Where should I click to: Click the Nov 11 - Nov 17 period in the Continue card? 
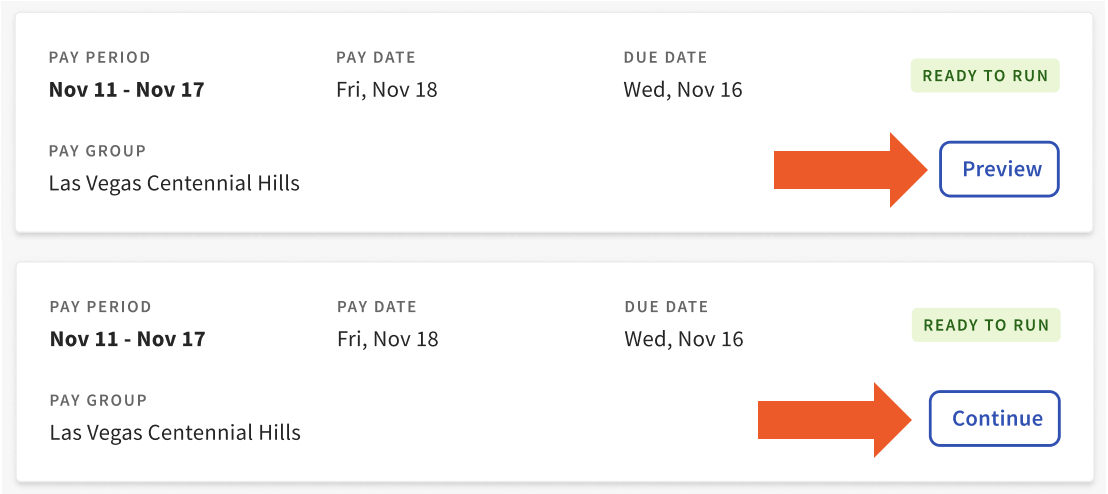point(127,339)
